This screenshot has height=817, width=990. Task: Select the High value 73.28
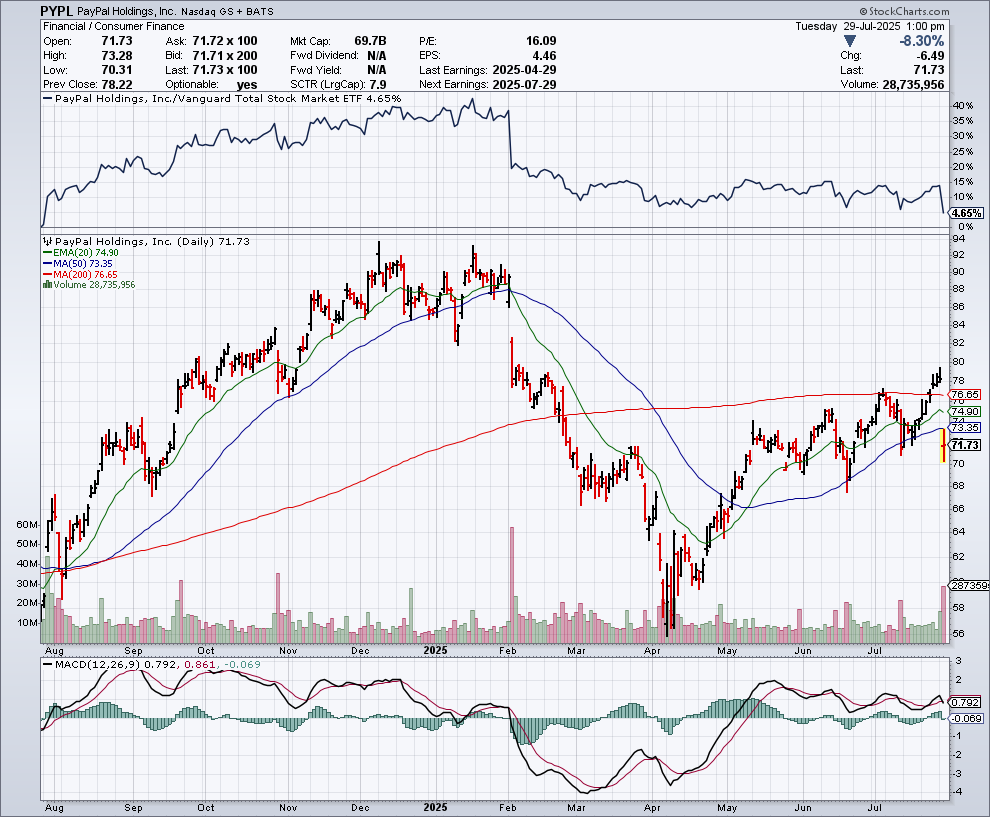117,56
